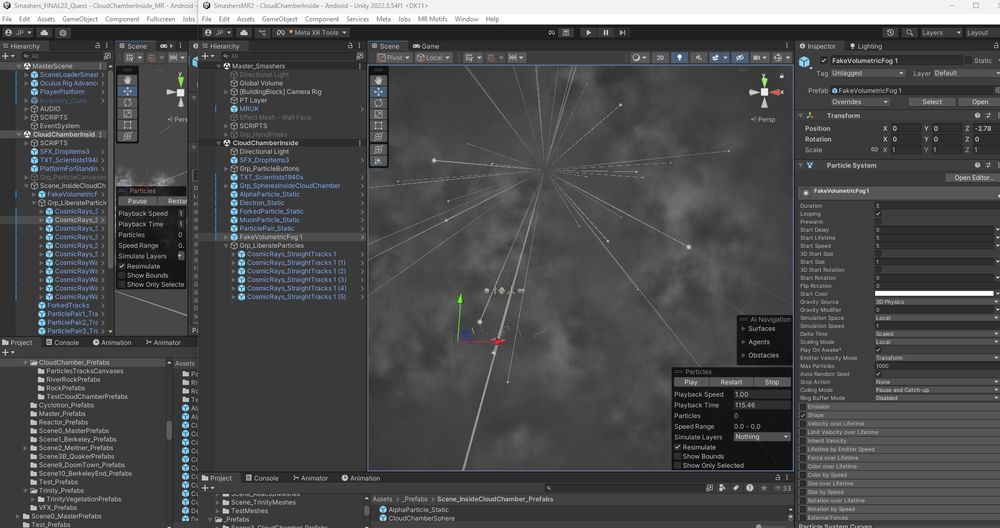
Task: Click the Pause button in top toolbar
Action: [x=605, y=32]
